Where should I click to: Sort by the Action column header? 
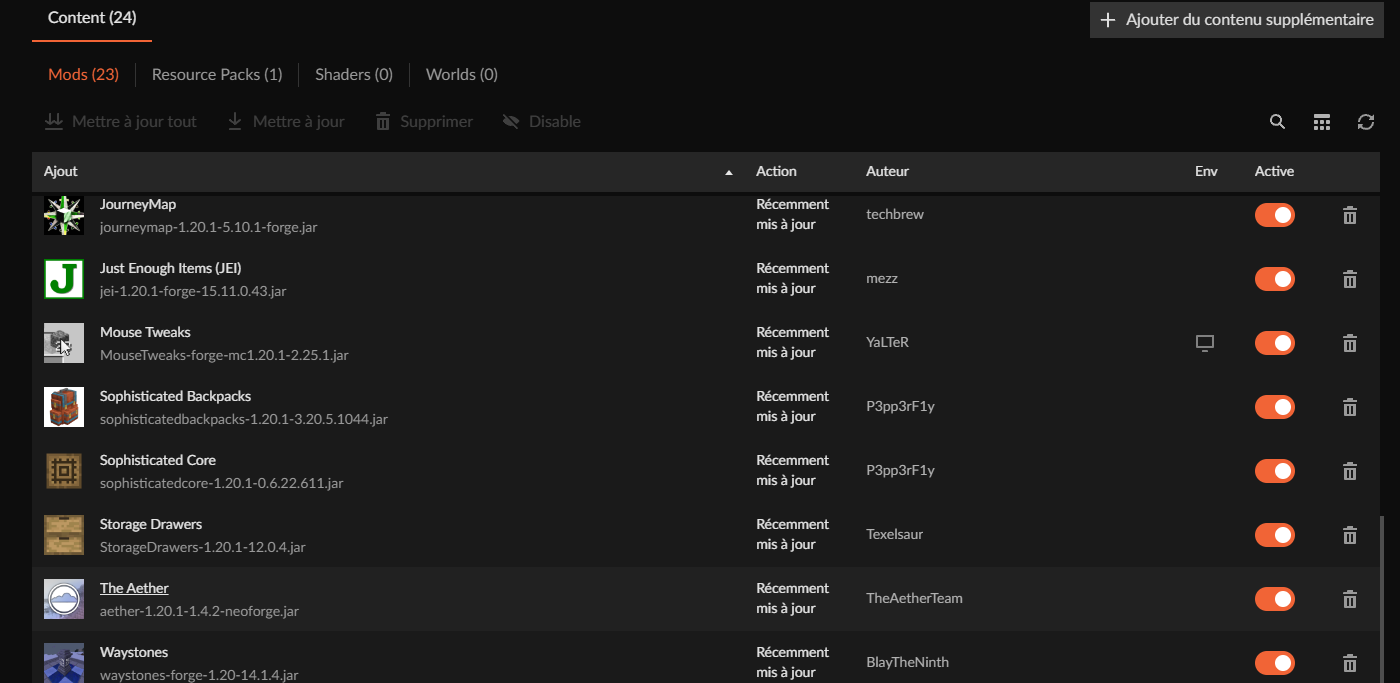[776, 171]
